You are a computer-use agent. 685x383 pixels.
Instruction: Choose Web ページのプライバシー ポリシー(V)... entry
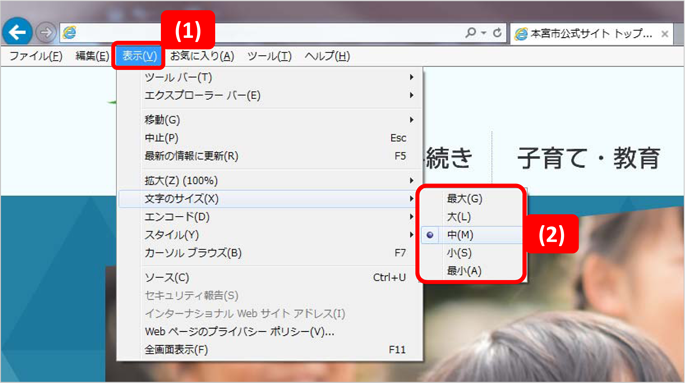click(x=270, y=332)
